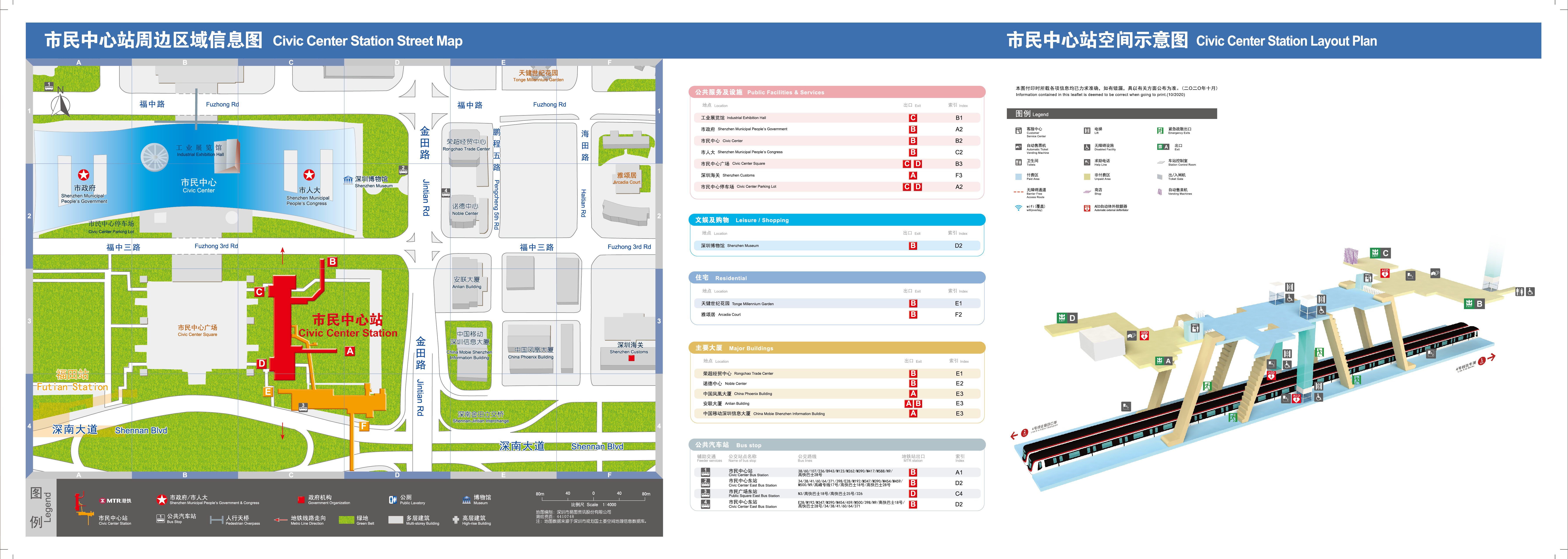This screenshot has width=1568, height=559.
Task: Click the Arcadia Court residential row
Action: (x=837, y=315)
